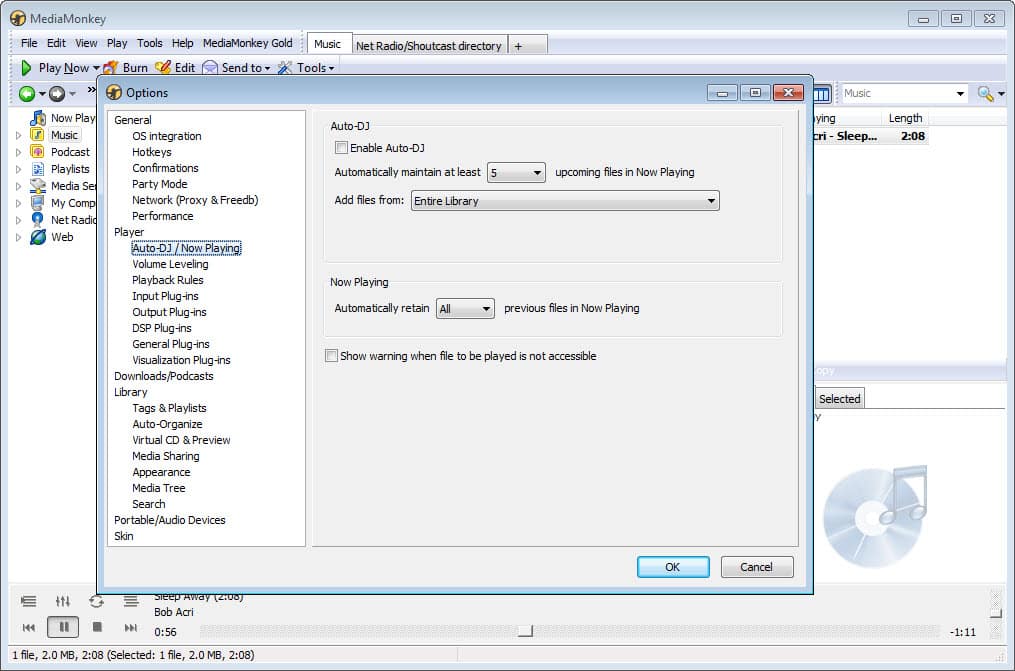Pause the playing track
Viewport: 1015px width, 671px height.
click(x=63, y=627)
